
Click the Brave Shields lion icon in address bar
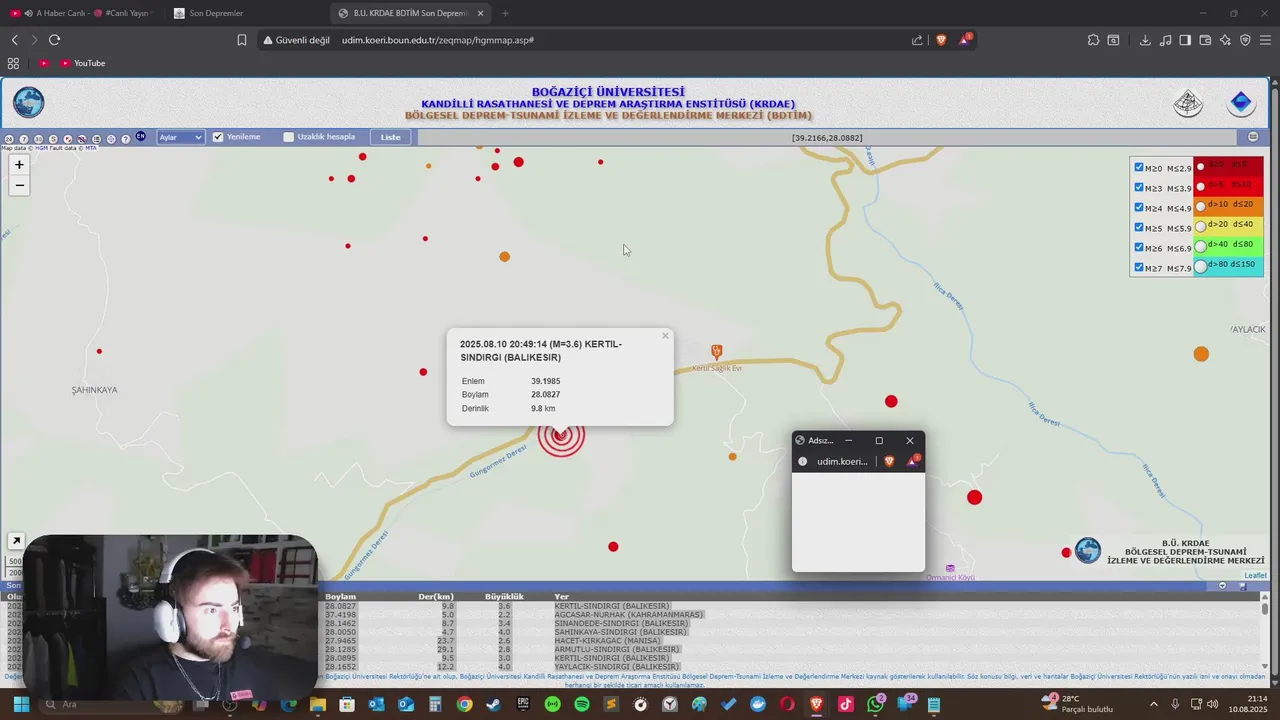(941, 40)
